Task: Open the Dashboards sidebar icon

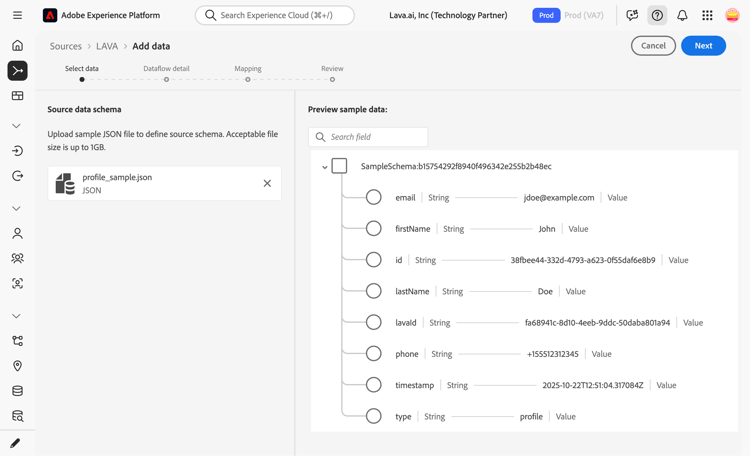Action: tap(17, 96)
